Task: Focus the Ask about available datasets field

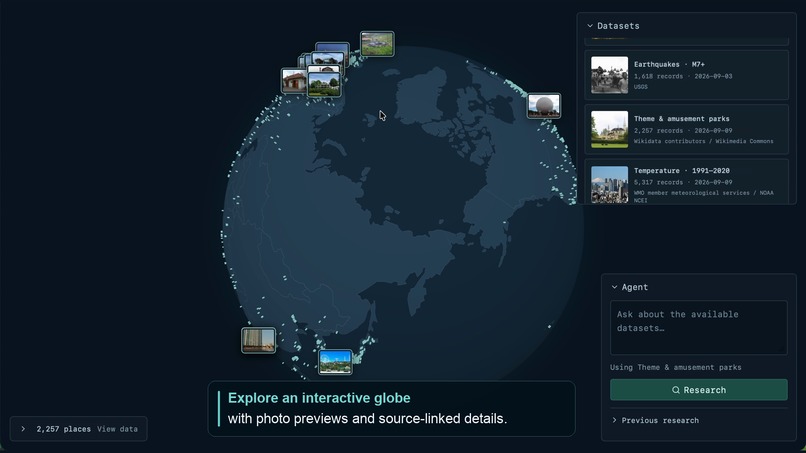Action: (699, 328)
